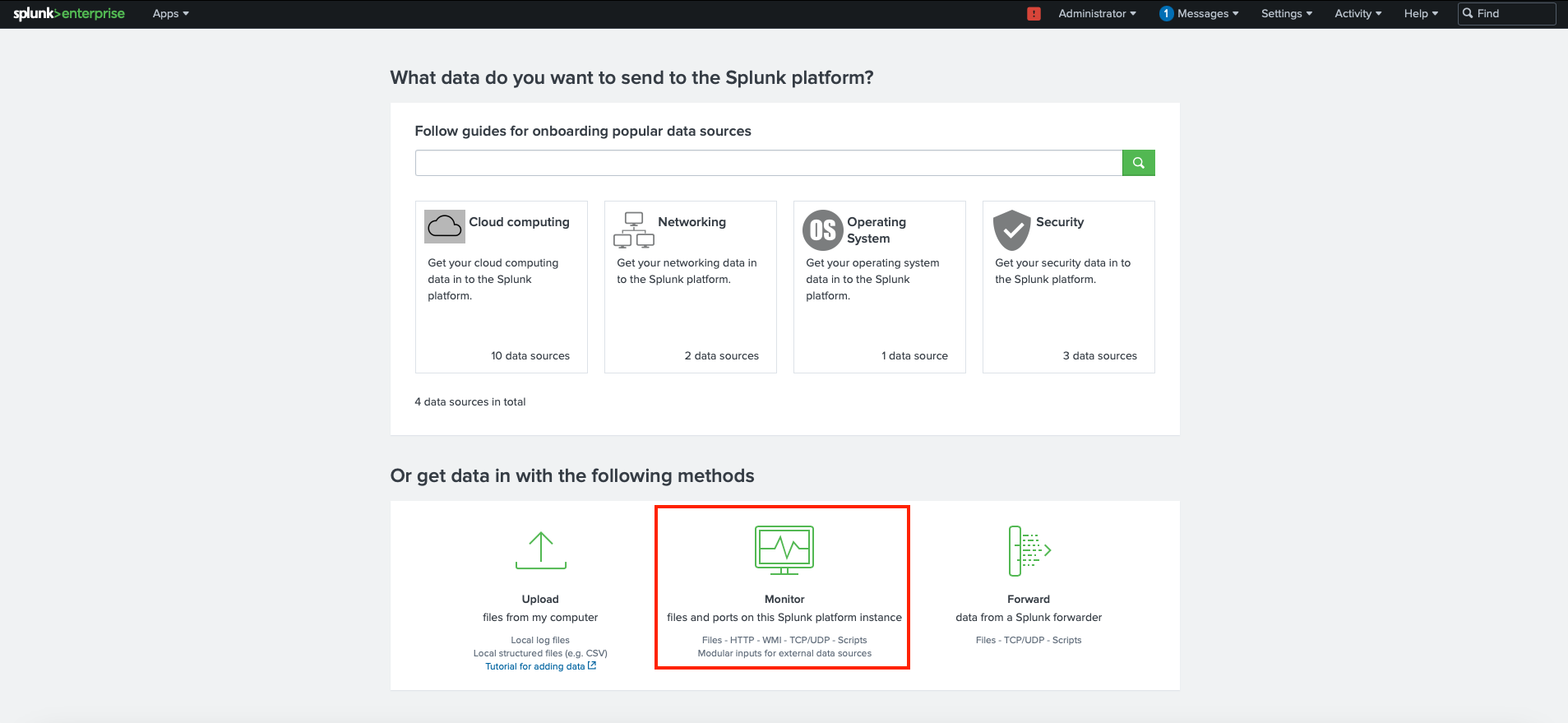Viewport: 1568px width, 723px height.
Task: Open the Activity menu
Action: coord(1358,13)
